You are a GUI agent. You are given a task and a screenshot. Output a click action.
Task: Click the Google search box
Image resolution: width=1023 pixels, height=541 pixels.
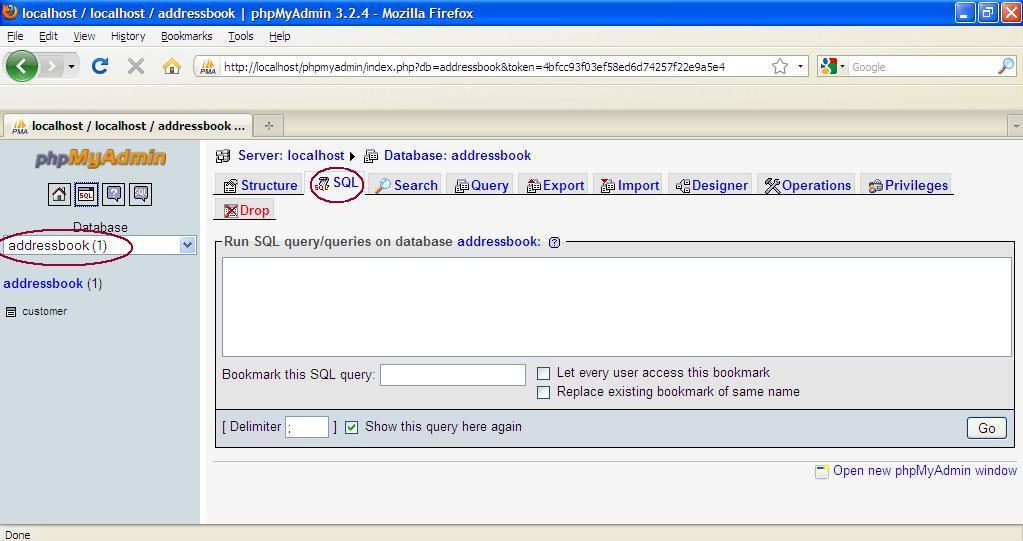(922, 67)
